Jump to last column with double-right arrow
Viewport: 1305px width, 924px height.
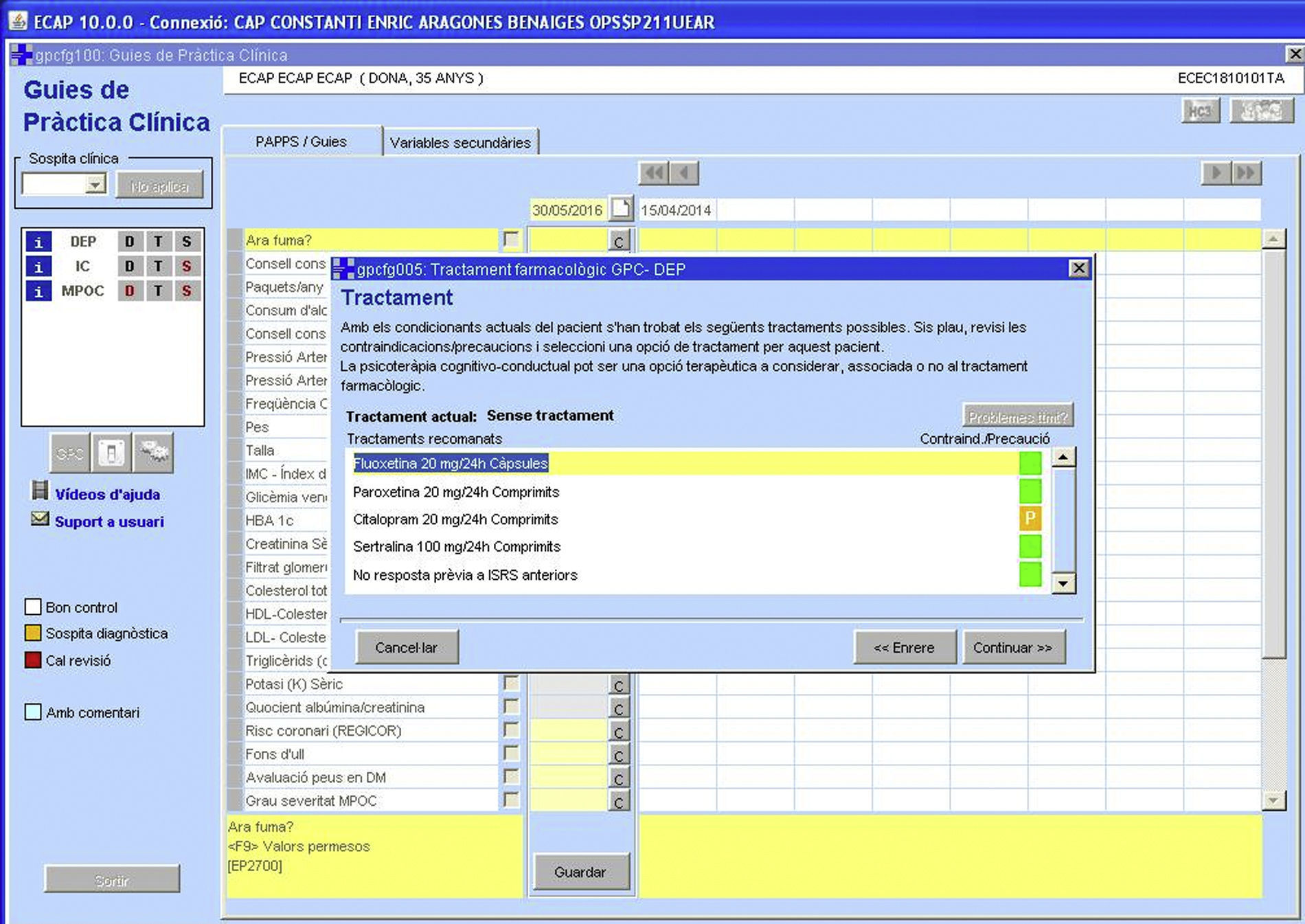1247,173
